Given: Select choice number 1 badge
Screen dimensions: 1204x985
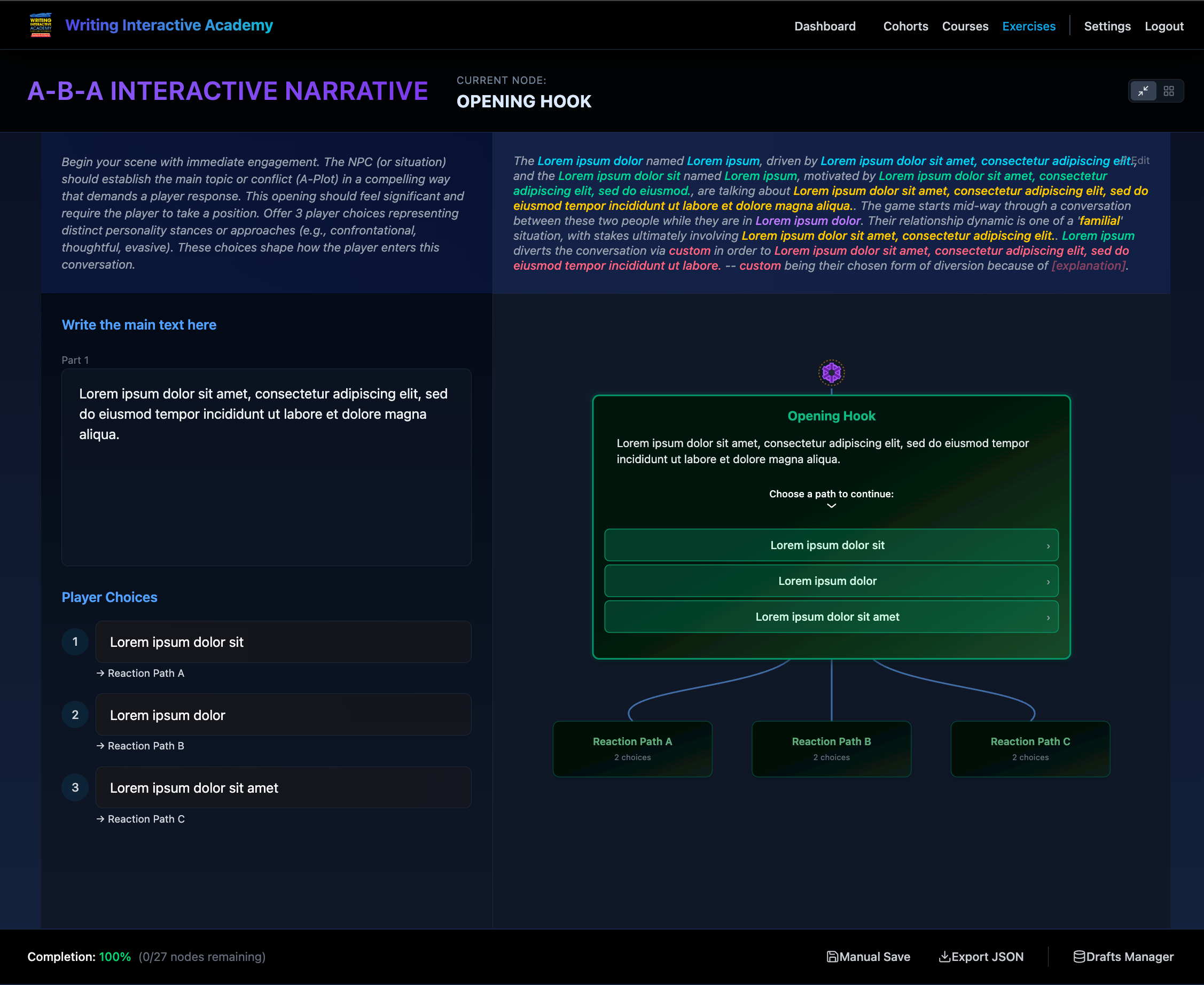Looking at the screenshot, I should pos(75,642).
